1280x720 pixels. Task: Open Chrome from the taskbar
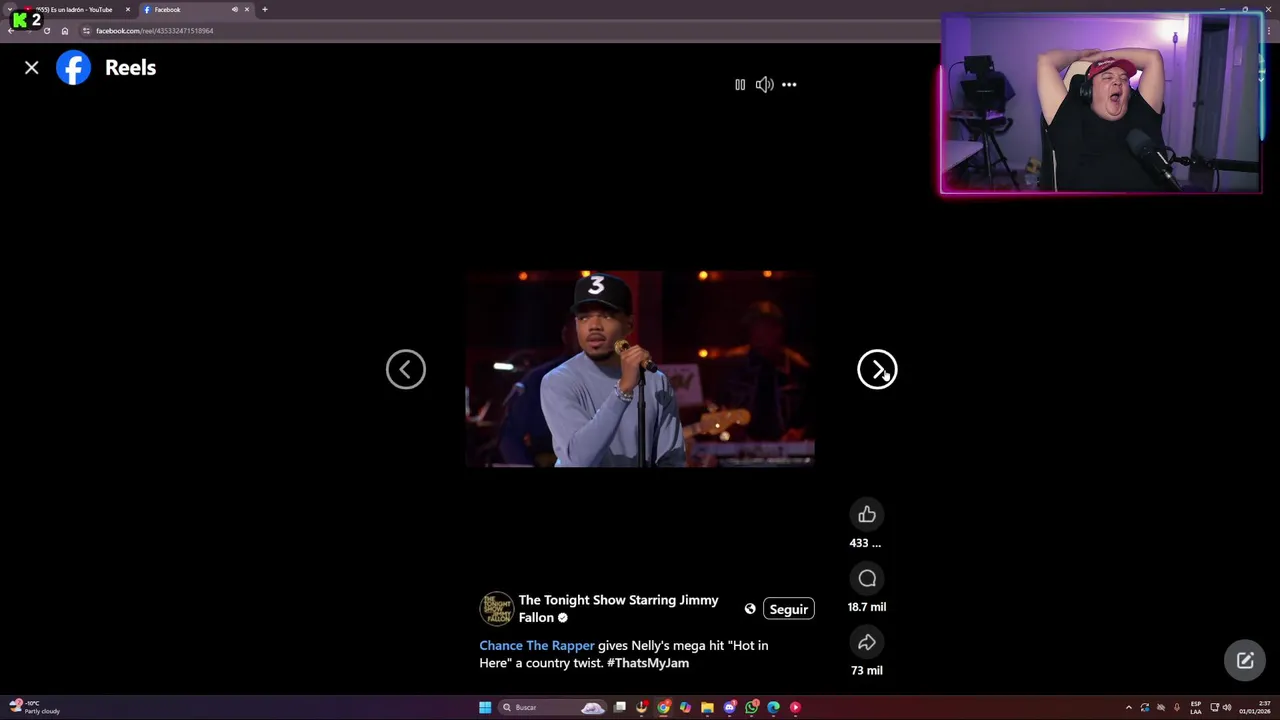[663, 708]
